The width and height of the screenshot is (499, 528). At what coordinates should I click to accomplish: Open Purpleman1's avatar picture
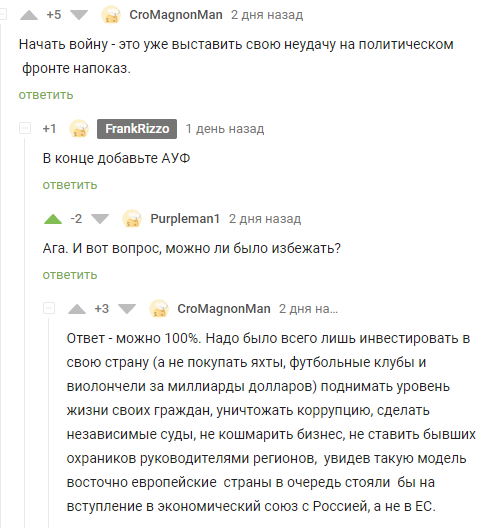click(x=132, y=219)
